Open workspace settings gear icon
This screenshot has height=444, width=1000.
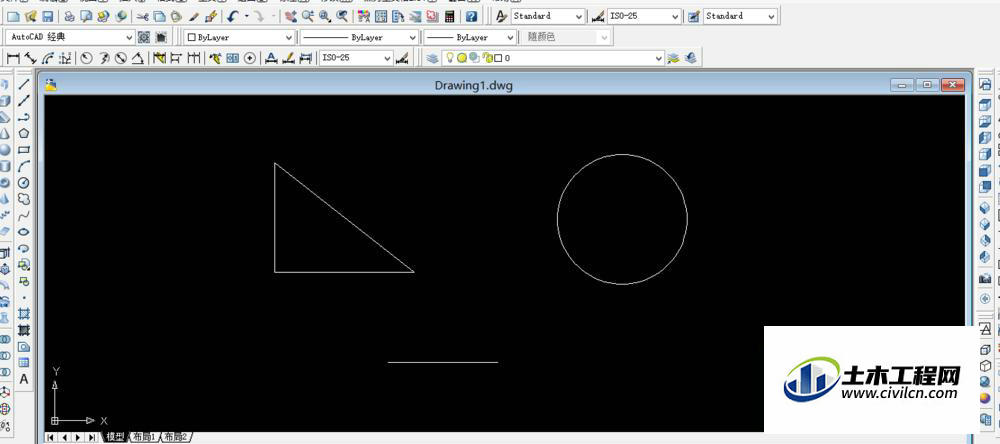[144, 37]
